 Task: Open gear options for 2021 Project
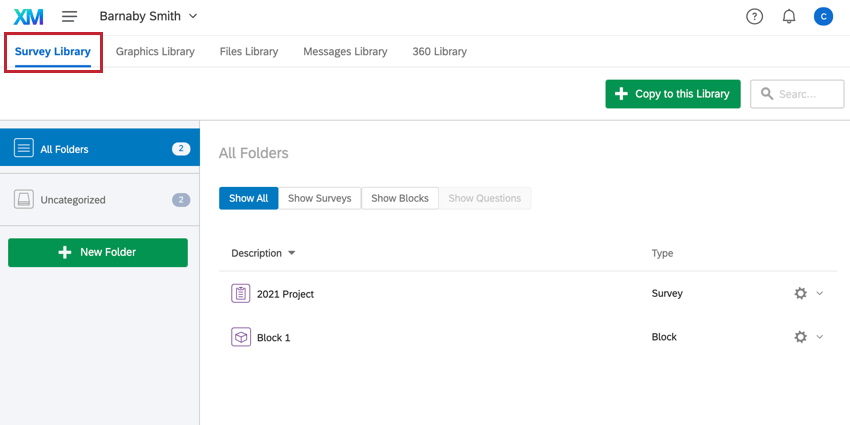tap(800, 293)
